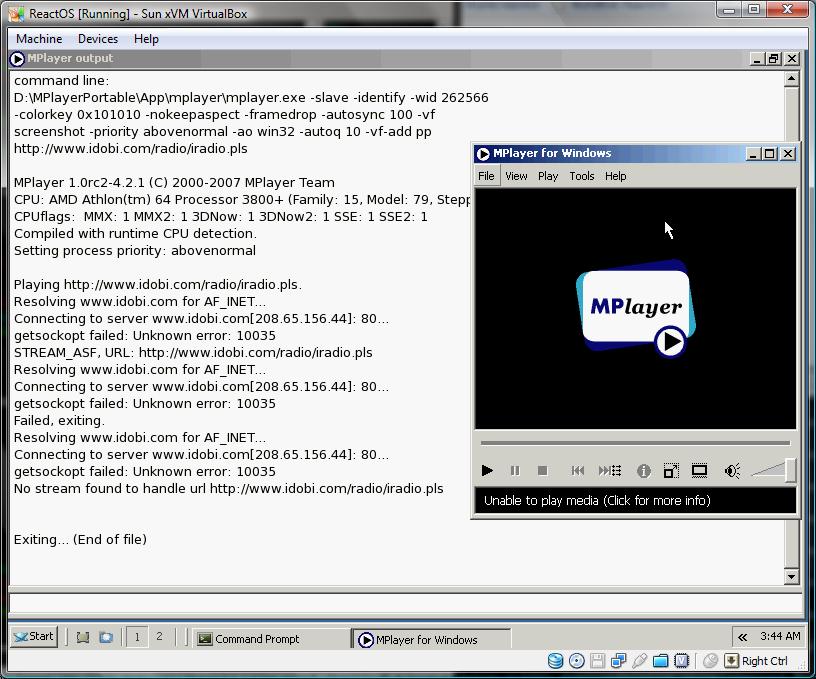This screenshot has width=816, height=679.
Task: Skip to the previous track
Action: pos(578,470)
